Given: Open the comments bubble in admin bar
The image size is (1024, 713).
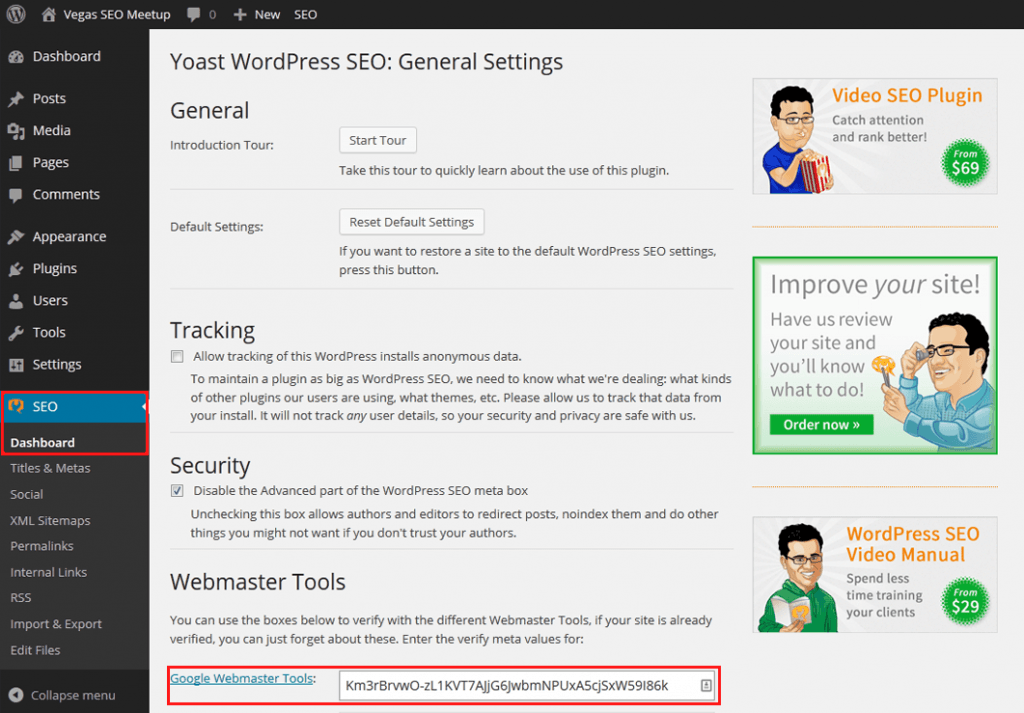Looking at the screenshot, I should (193, 14).
